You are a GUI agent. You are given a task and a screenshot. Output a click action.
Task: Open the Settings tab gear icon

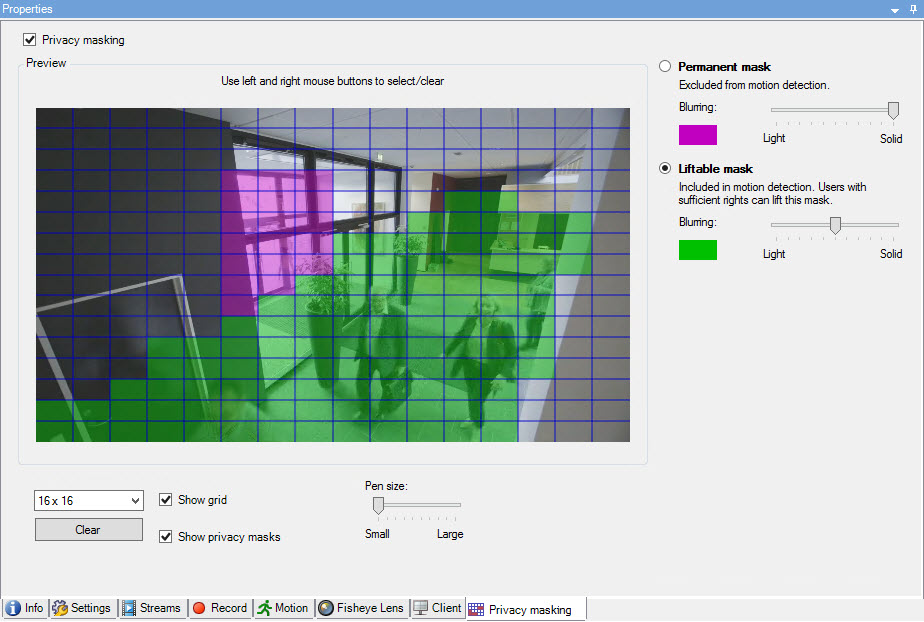click(x=60, y=608)
